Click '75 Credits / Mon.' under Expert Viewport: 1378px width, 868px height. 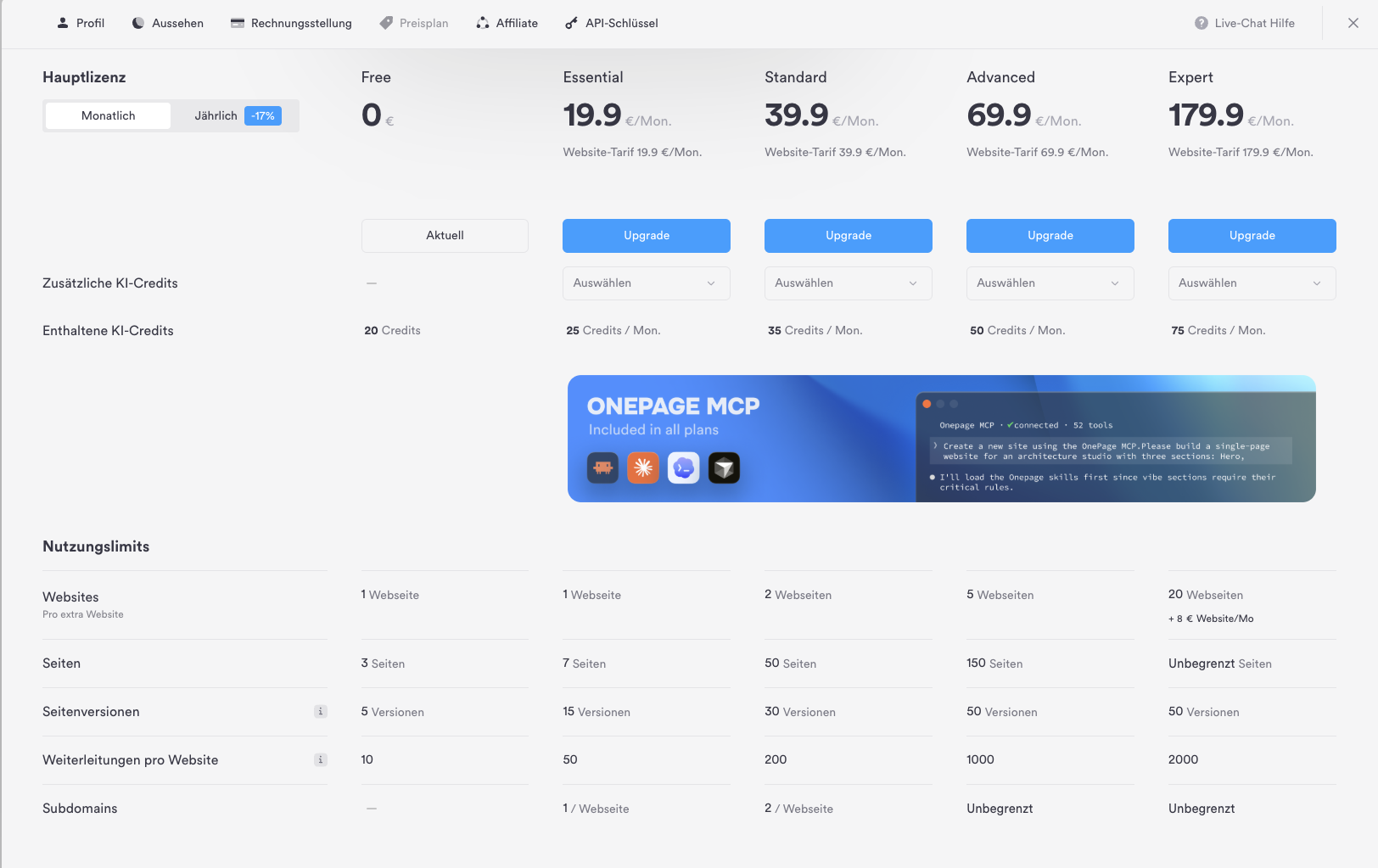coord(1218,331)
